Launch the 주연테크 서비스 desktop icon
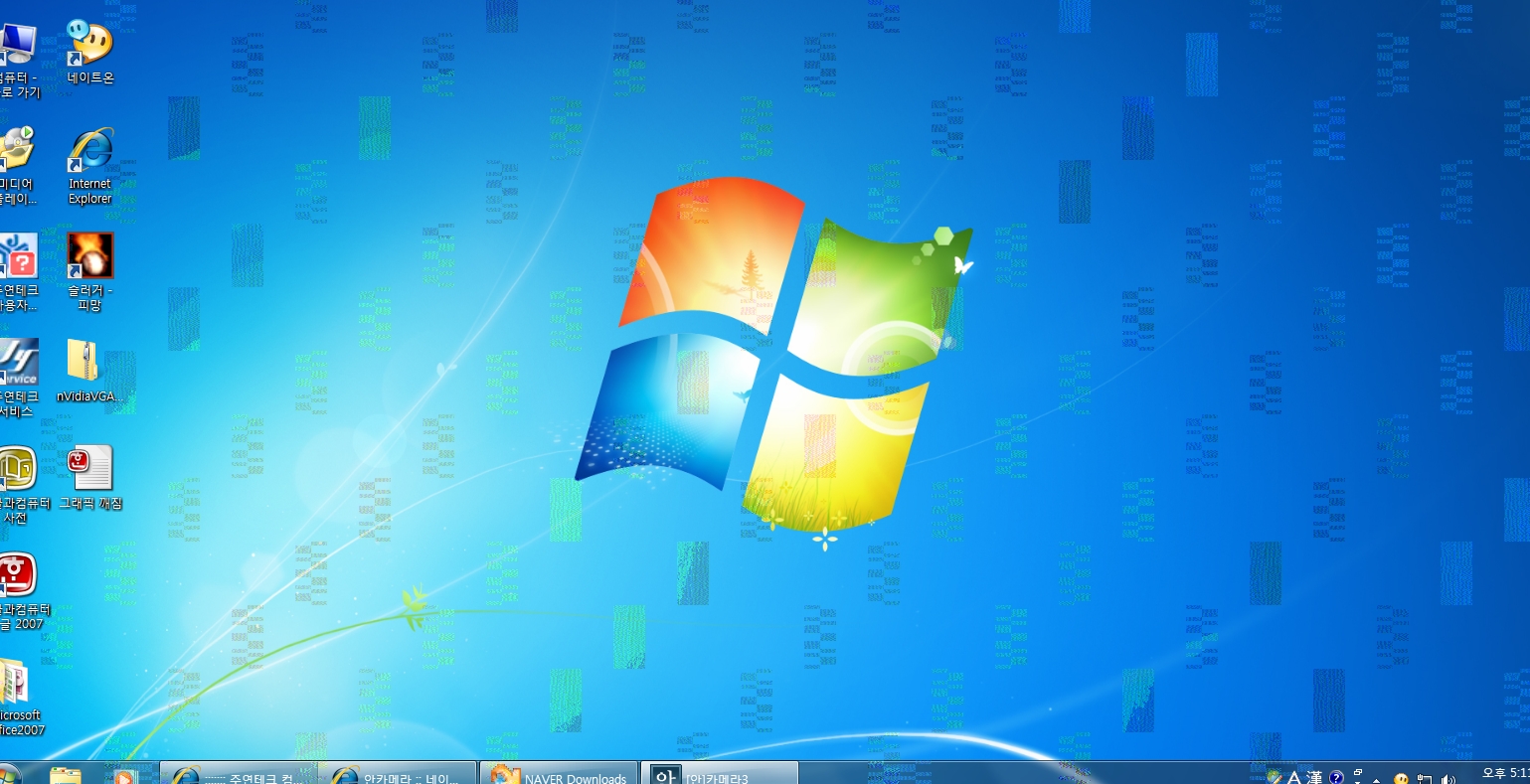 pos(19,378)
